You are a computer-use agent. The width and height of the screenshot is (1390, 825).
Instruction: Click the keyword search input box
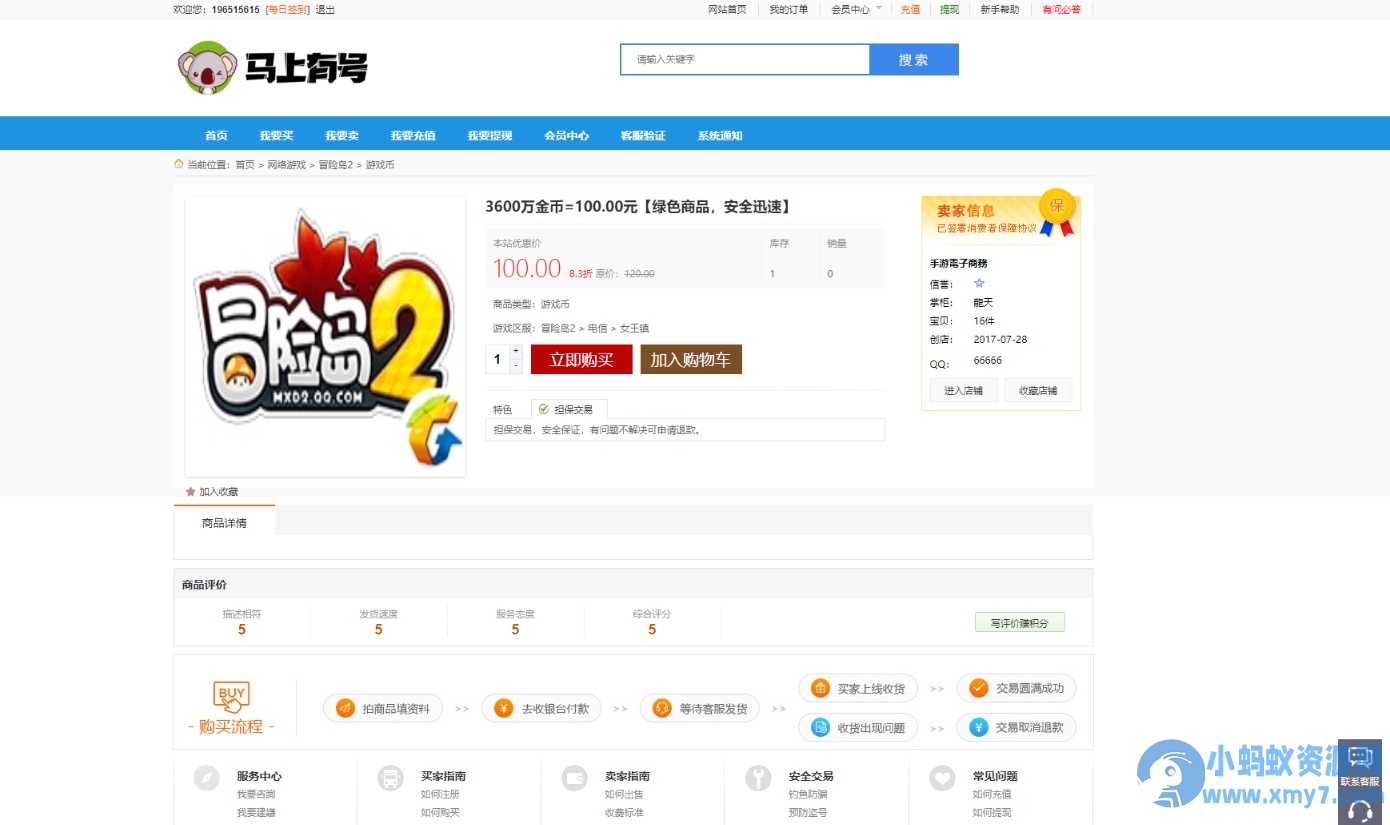pos(745,59)
